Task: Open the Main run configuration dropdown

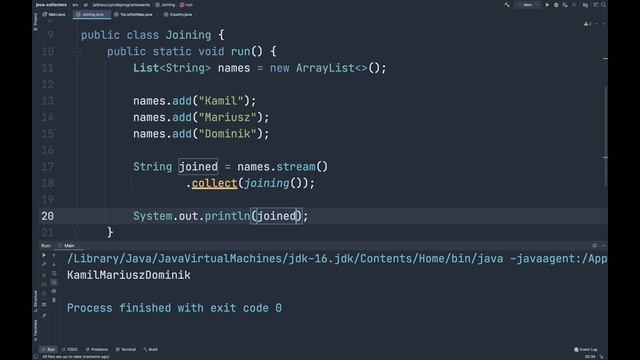Action: (x=528, y=5)
